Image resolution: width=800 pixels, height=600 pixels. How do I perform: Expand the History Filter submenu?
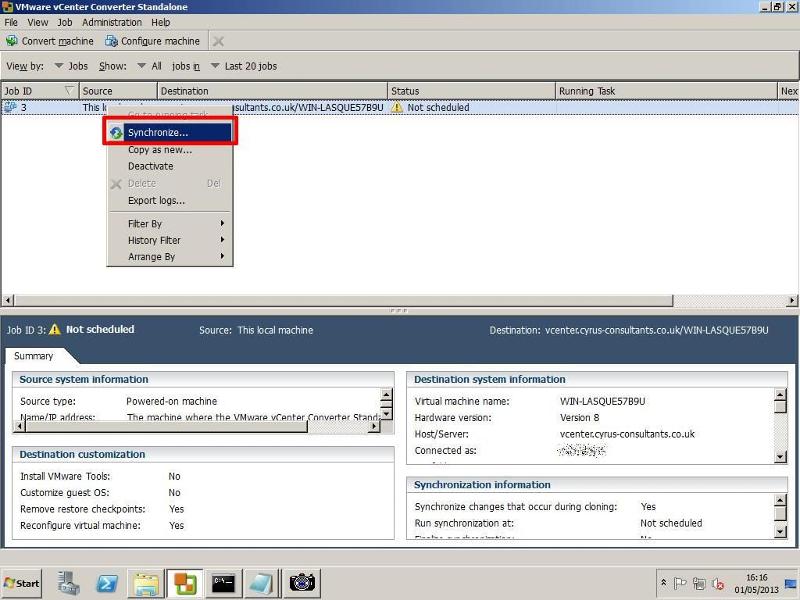click(x=169, y=240)
